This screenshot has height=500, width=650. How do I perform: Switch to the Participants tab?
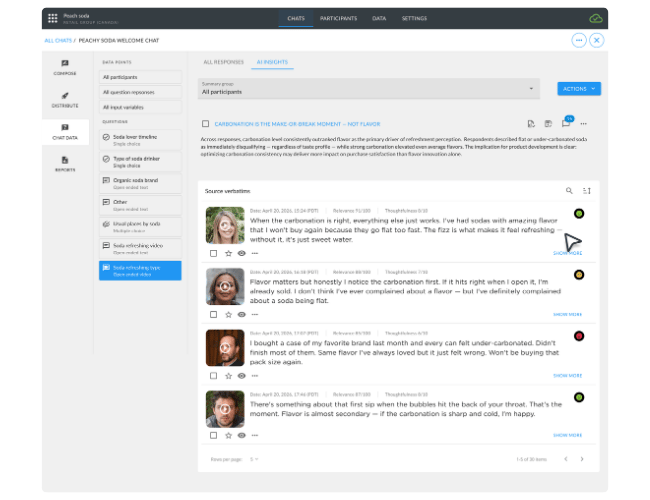(338, 18)
